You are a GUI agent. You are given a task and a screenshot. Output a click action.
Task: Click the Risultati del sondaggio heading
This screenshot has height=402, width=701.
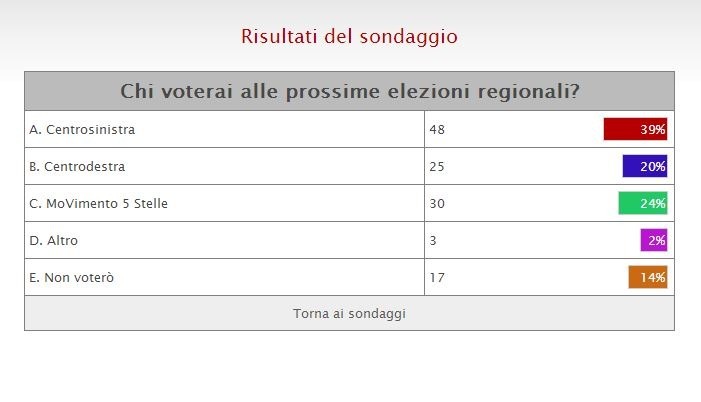(349, 37)
